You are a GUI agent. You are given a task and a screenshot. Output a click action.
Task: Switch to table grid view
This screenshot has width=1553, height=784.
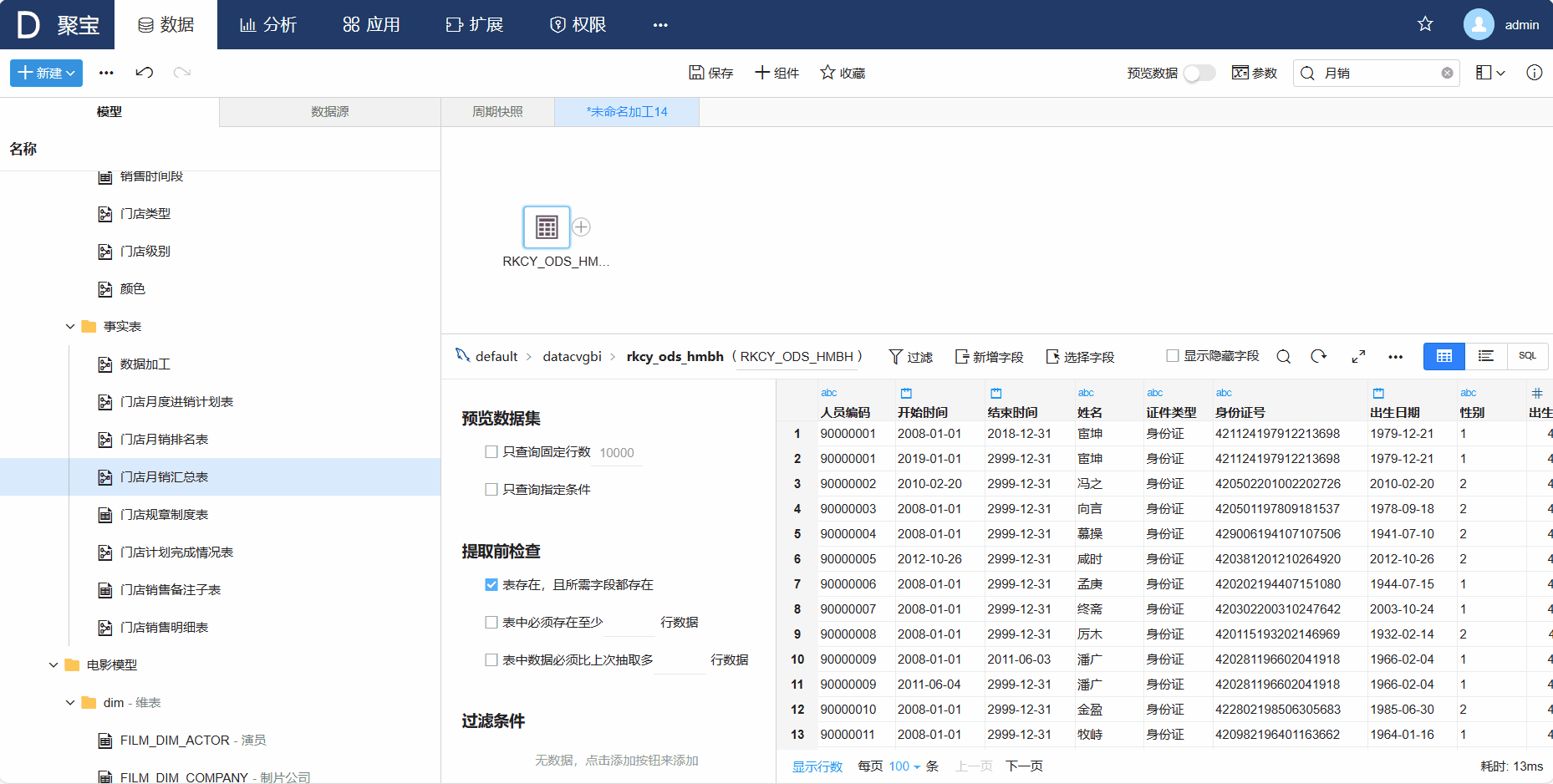[x=1444, y=356]
